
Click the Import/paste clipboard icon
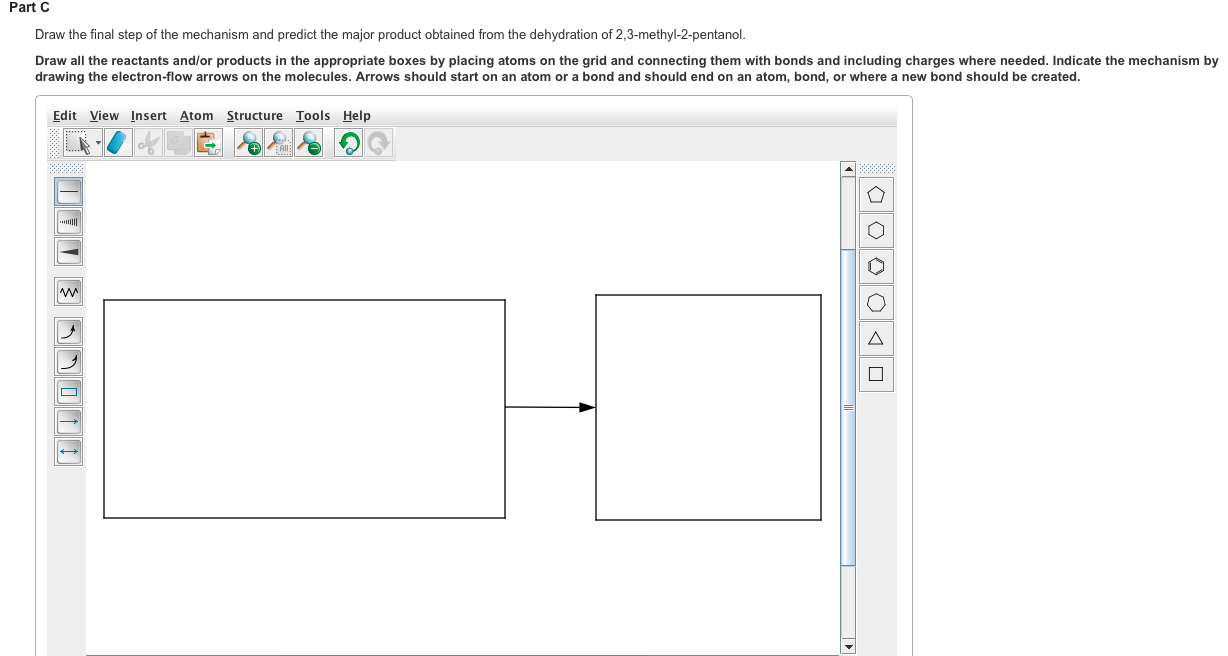pos(207,142)
